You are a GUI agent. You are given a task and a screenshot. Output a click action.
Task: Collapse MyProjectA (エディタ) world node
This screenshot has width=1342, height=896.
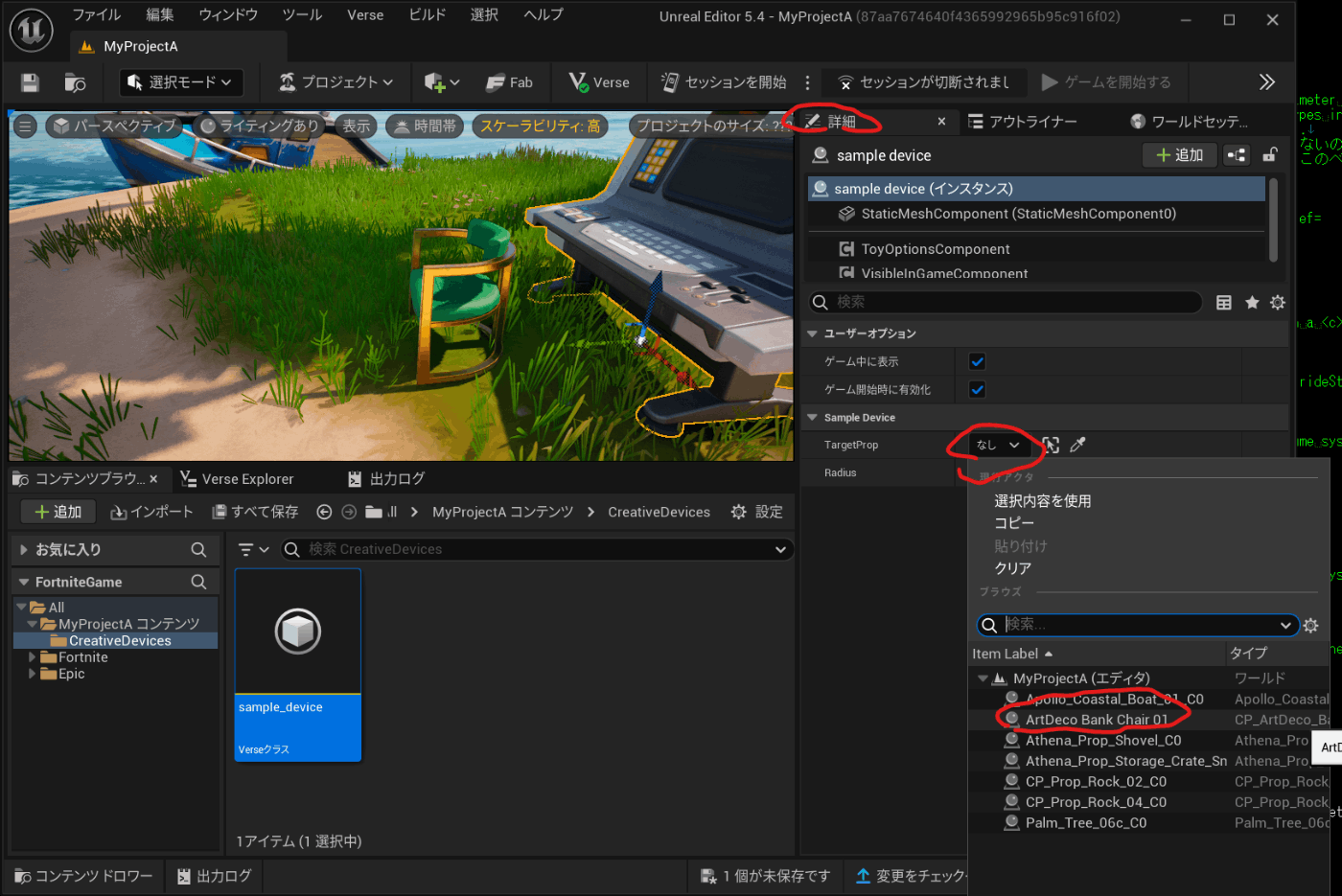coord(983,678)
